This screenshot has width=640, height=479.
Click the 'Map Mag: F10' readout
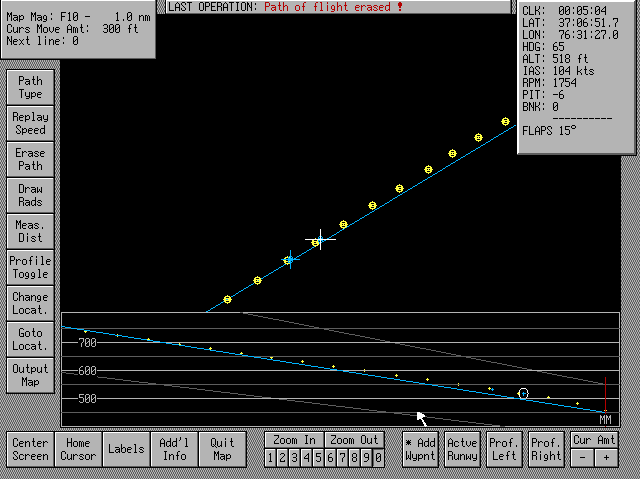pyautogui.click(x=78, y=17)
